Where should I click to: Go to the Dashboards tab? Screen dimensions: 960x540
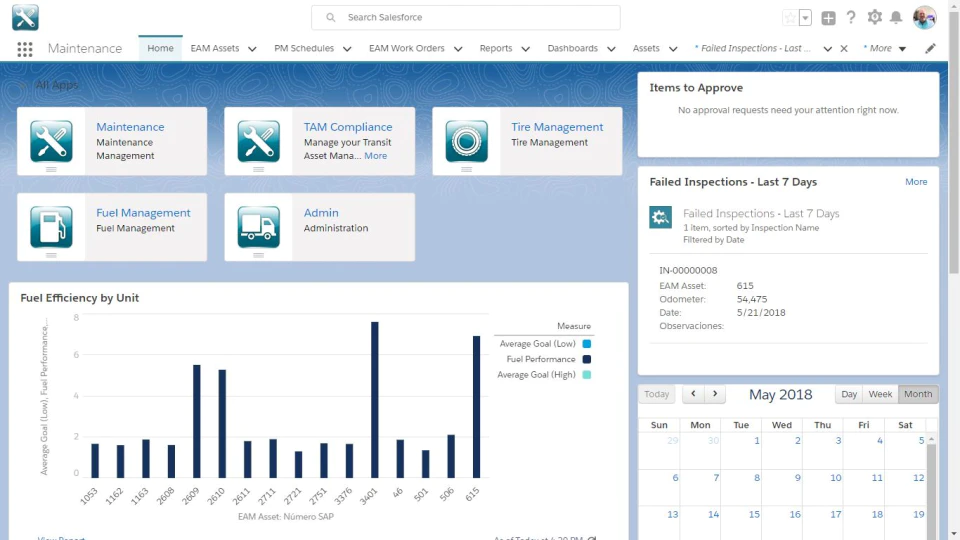coord(572,48)
